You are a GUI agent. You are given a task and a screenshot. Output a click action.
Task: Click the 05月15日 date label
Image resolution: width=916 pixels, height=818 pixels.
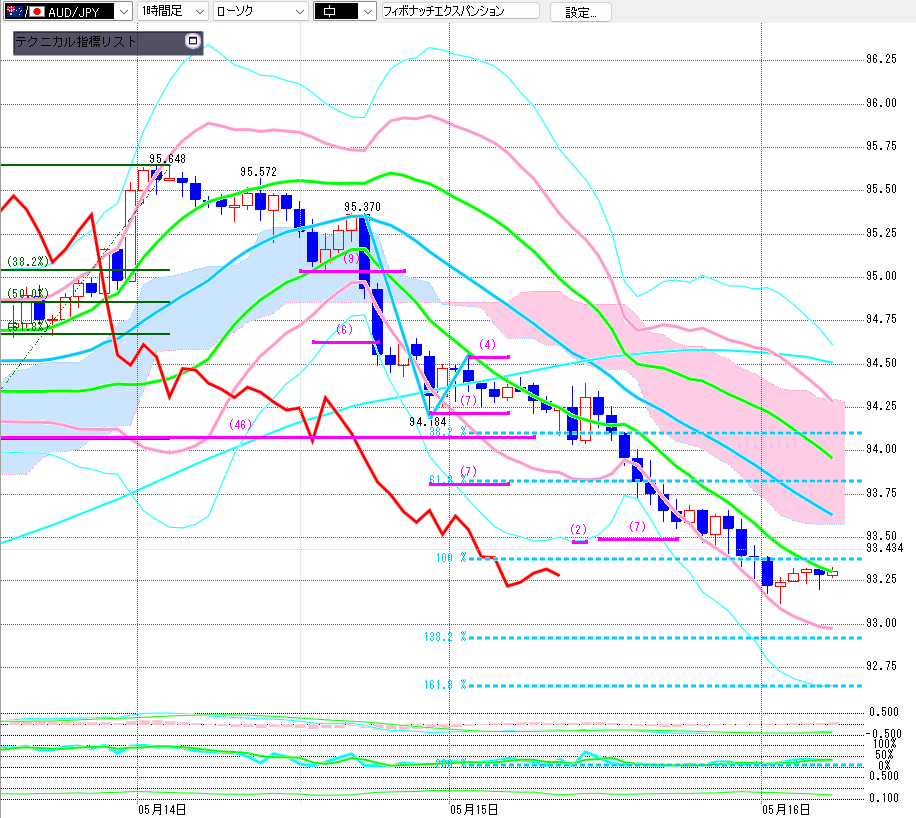click(x=474, y=810)
